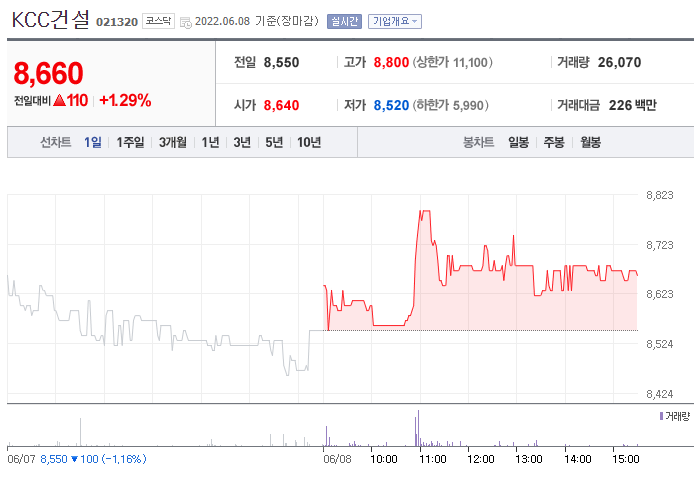Screen dimensions: 694x477
Task: Click the KCC건설 stock name
Action: coord(50,19)
